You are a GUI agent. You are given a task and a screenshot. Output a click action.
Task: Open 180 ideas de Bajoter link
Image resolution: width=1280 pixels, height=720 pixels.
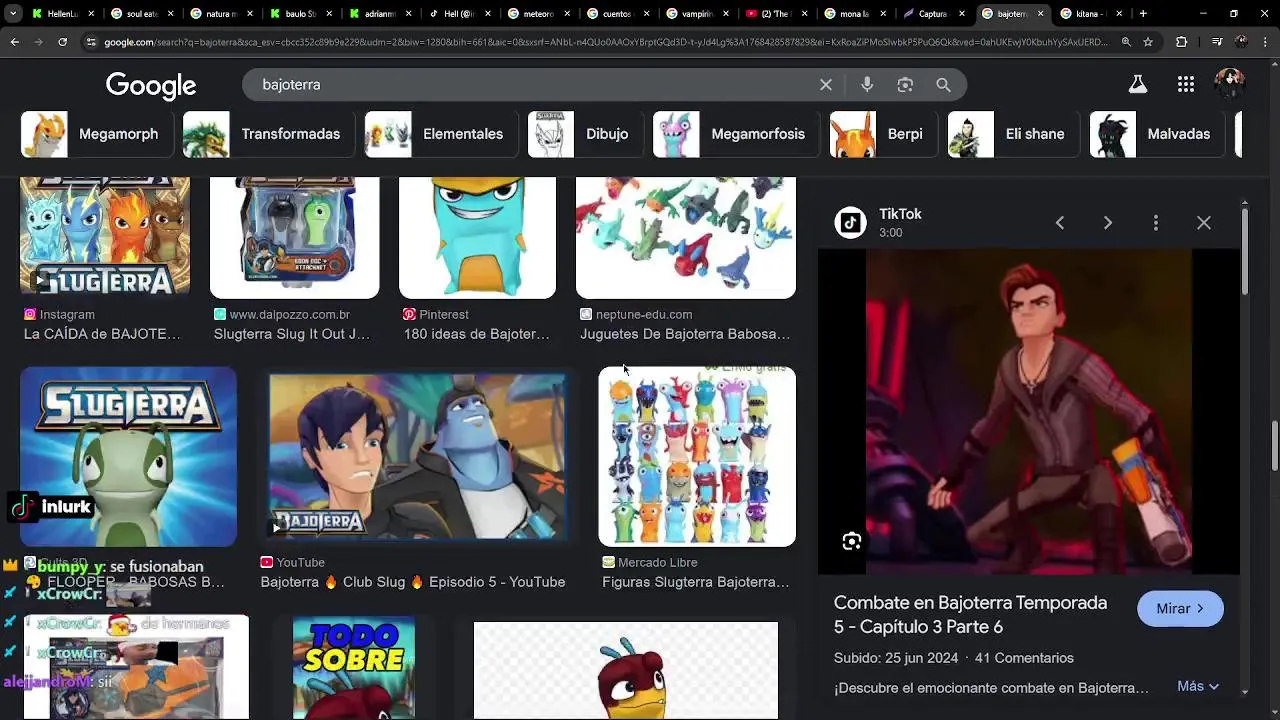tap(477, 334)
